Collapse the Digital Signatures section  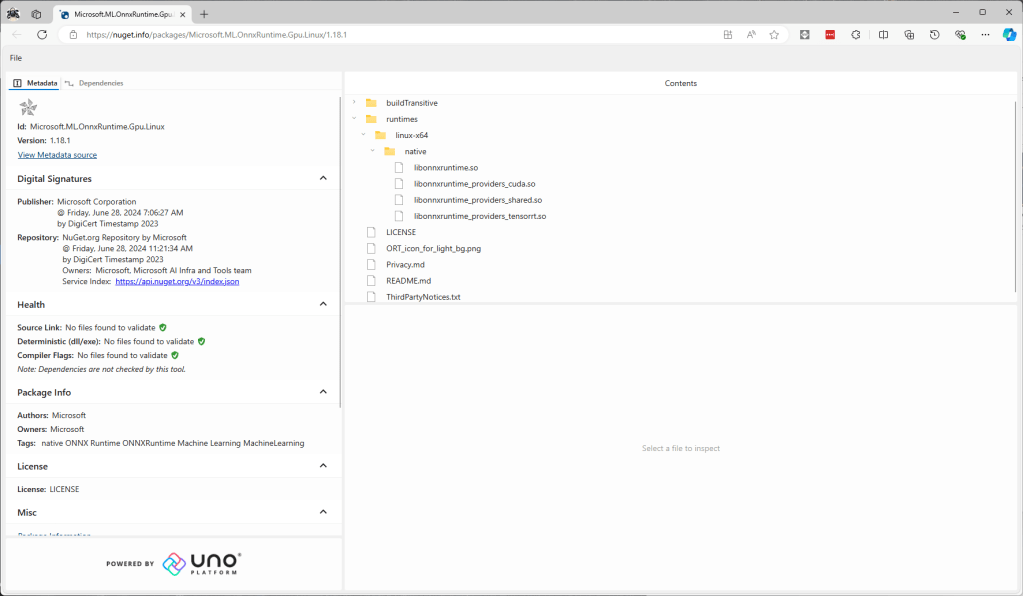click(x=323, y=178)
